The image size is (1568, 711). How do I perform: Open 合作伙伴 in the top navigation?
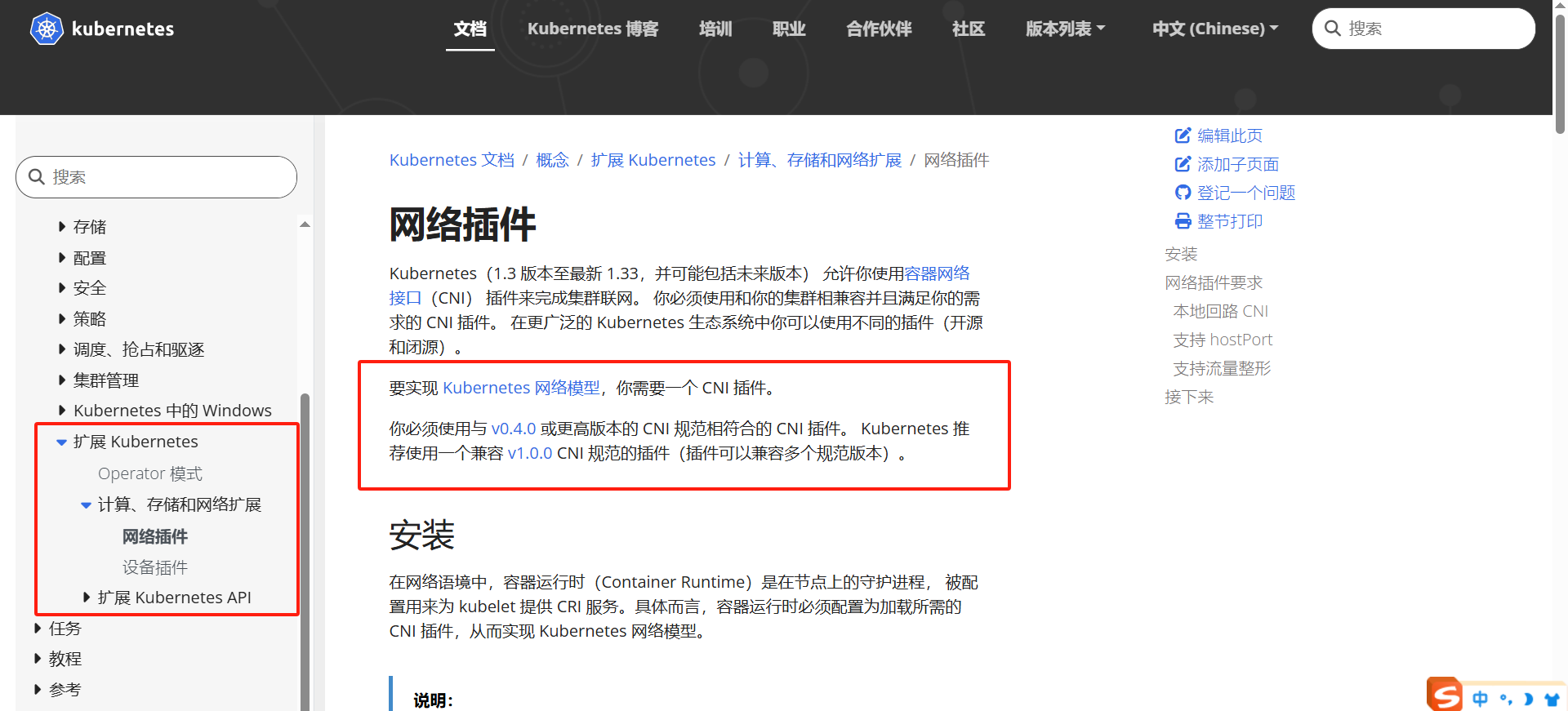(879, 29)
